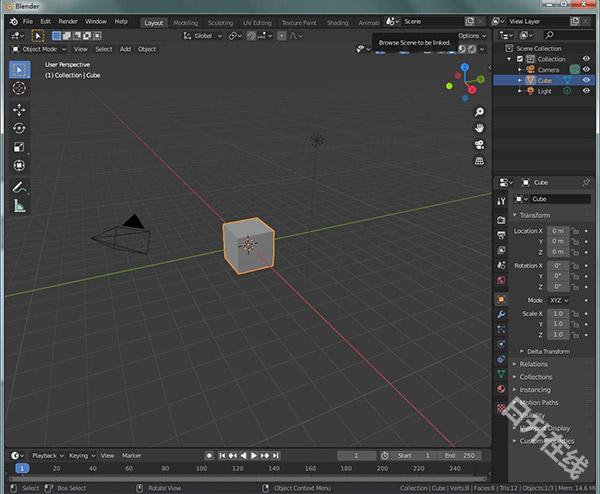Viewport: 600px width, 494px height.
Task: Hide the Cube object in outliner
Action: coord(586,80)
